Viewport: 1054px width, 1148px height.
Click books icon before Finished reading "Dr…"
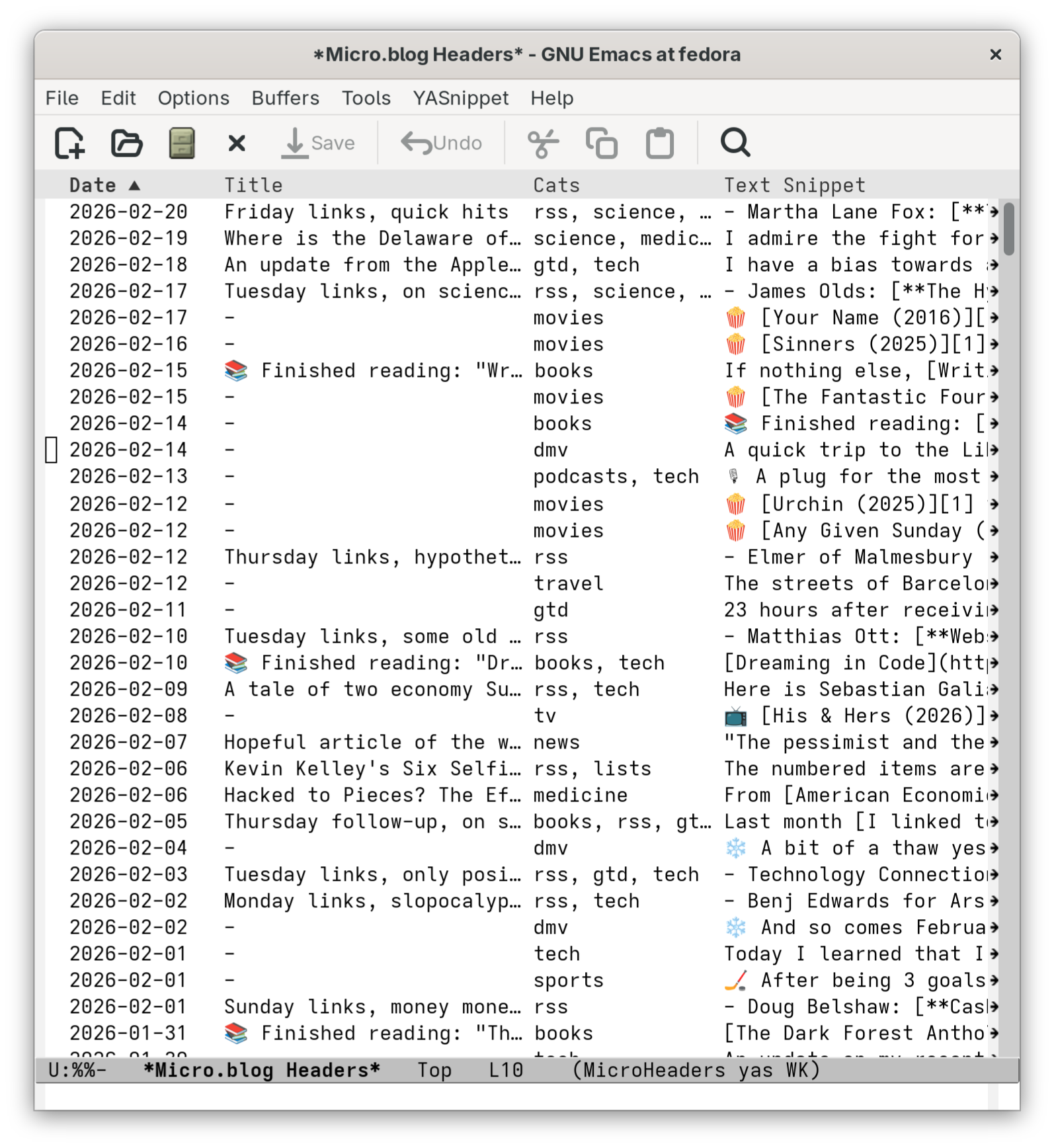tap(235, 663)
